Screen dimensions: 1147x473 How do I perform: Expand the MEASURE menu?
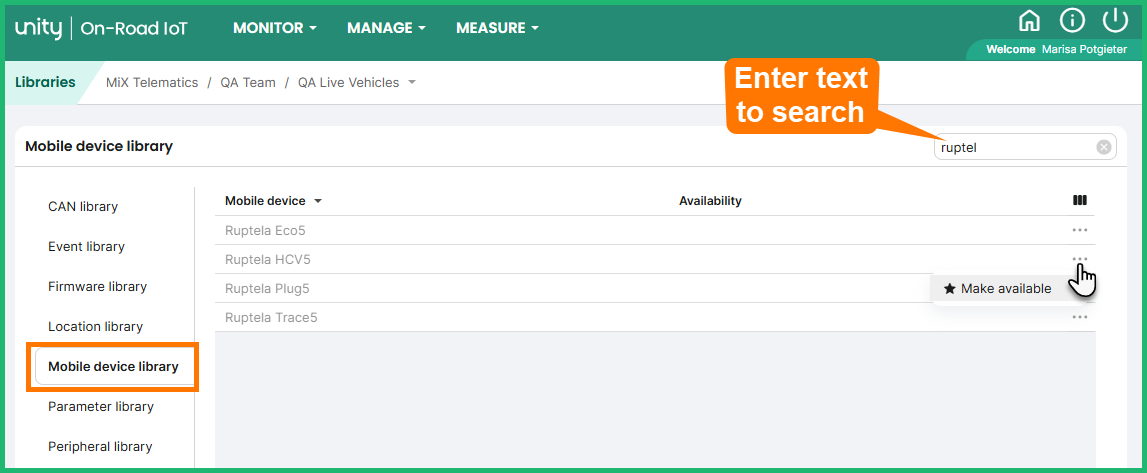click(x=497, y=28)
